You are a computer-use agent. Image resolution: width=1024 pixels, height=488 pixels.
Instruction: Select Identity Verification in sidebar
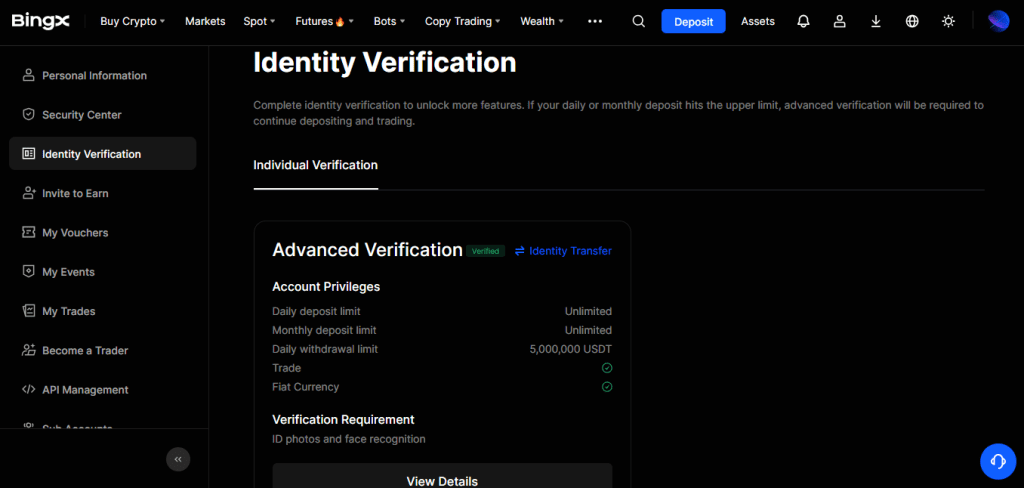103,154
